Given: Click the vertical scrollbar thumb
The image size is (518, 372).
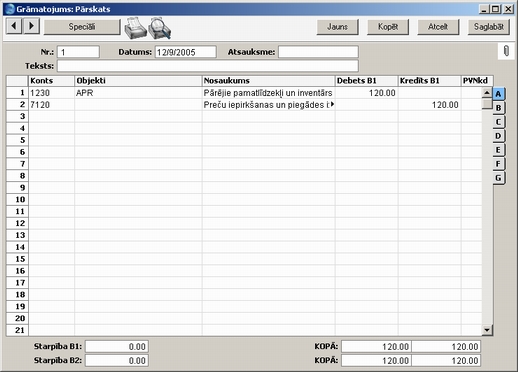Looking at the screenshot, I should click(x=487, y=104).
